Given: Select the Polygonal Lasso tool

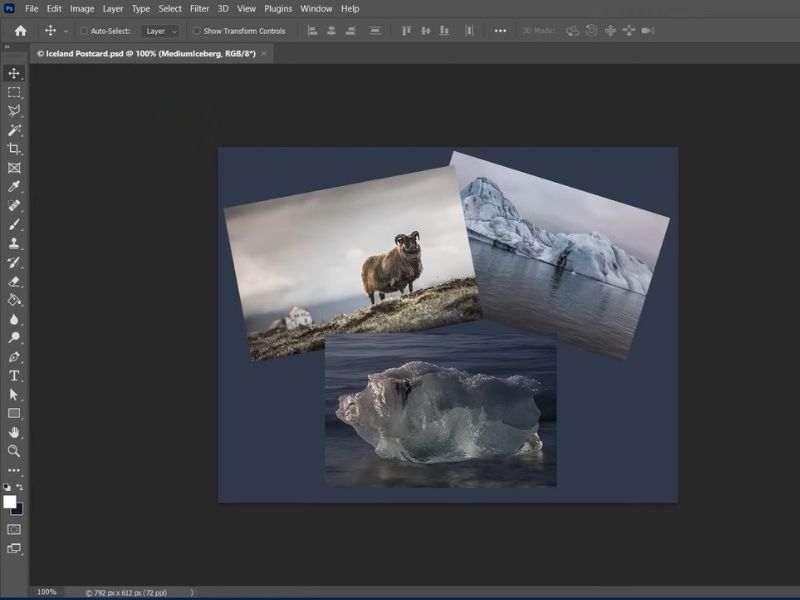Looking at the screenshot, I should [x=14, y=111].
